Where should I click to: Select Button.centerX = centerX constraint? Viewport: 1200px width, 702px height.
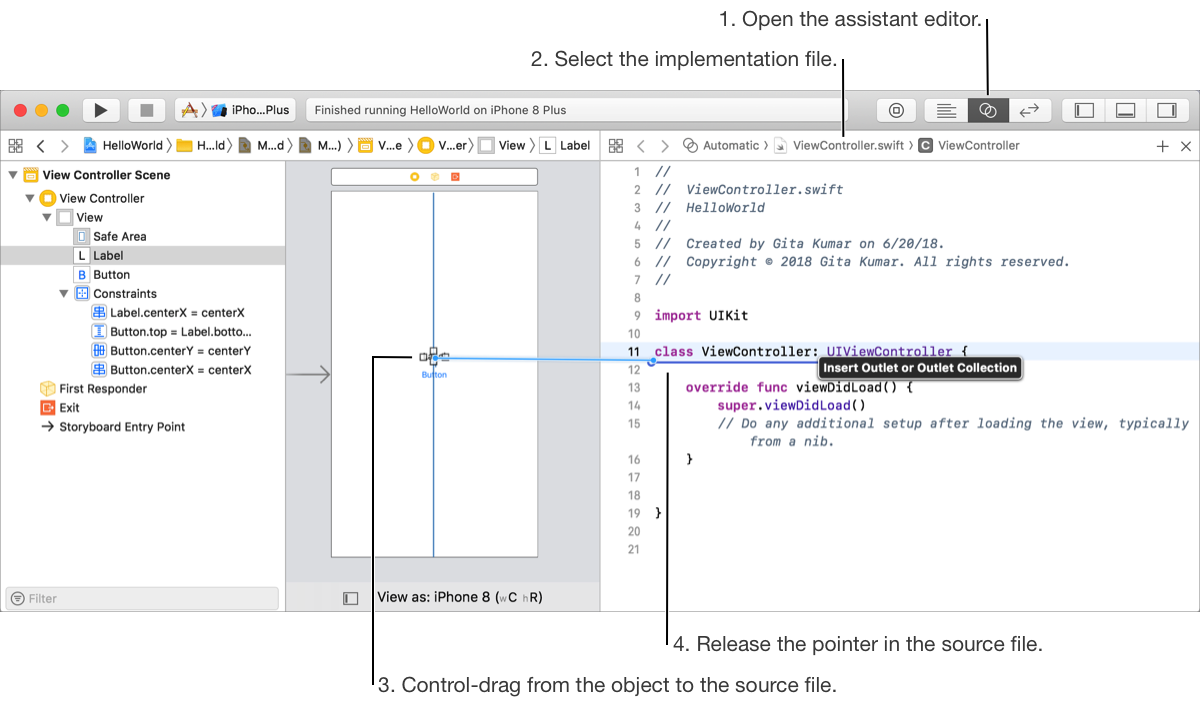(x=180, y=370)
